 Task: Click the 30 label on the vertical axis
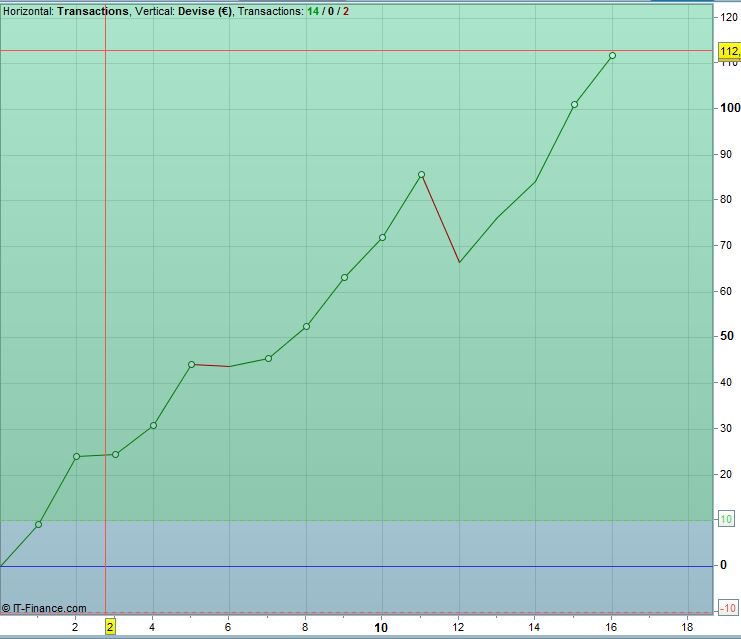click(x=726, y=428)
